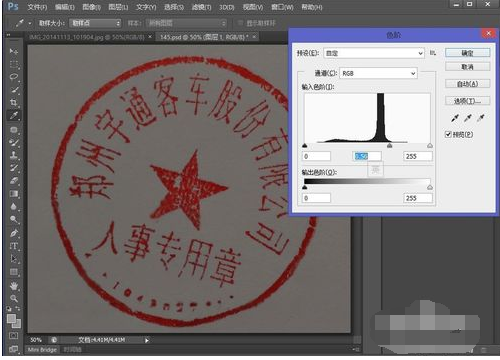Click the Auto (自动) button
This screenshot has height=360, width=500.
click(468, 84)
